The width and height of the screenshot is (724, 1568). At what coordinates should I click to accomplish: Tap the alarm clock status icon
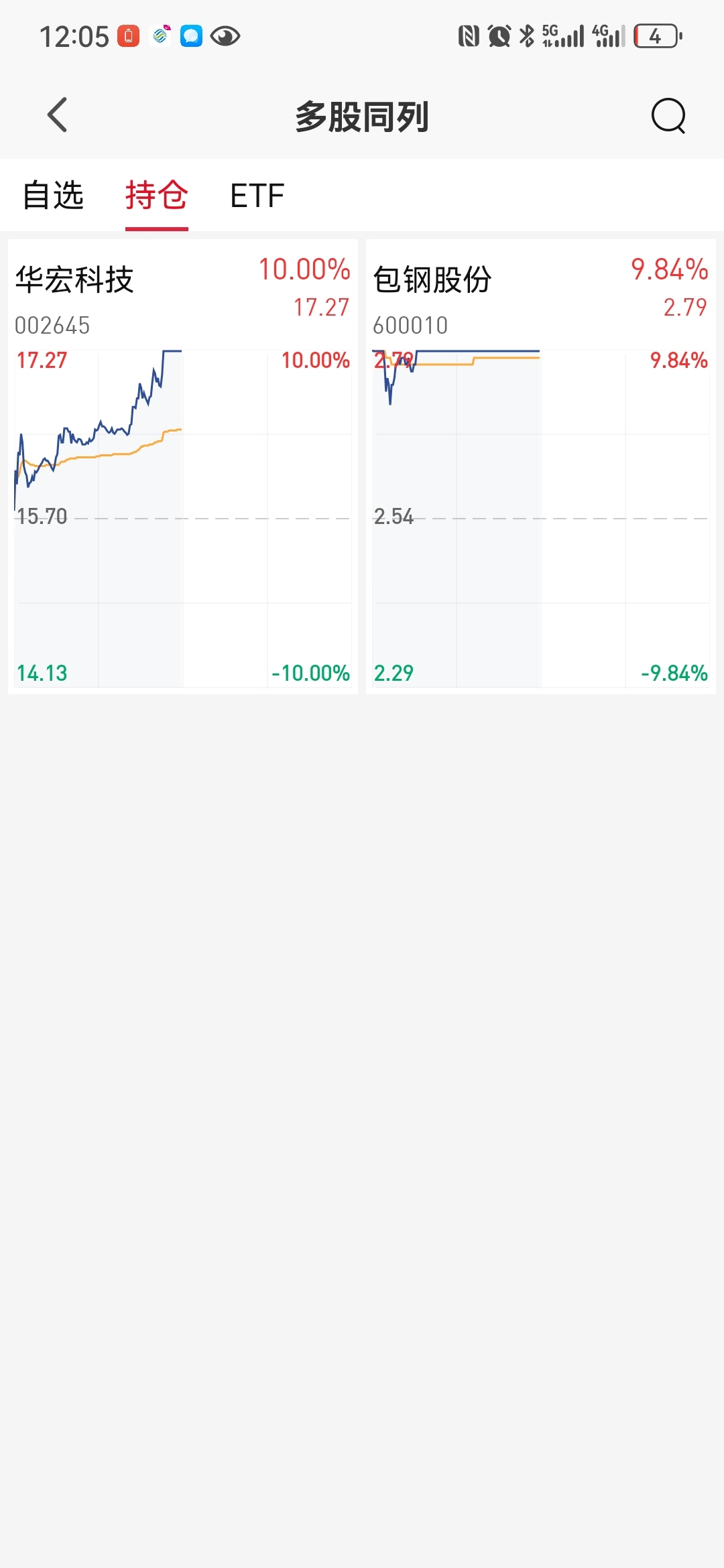pyautogui.click(x=499, y=36)
